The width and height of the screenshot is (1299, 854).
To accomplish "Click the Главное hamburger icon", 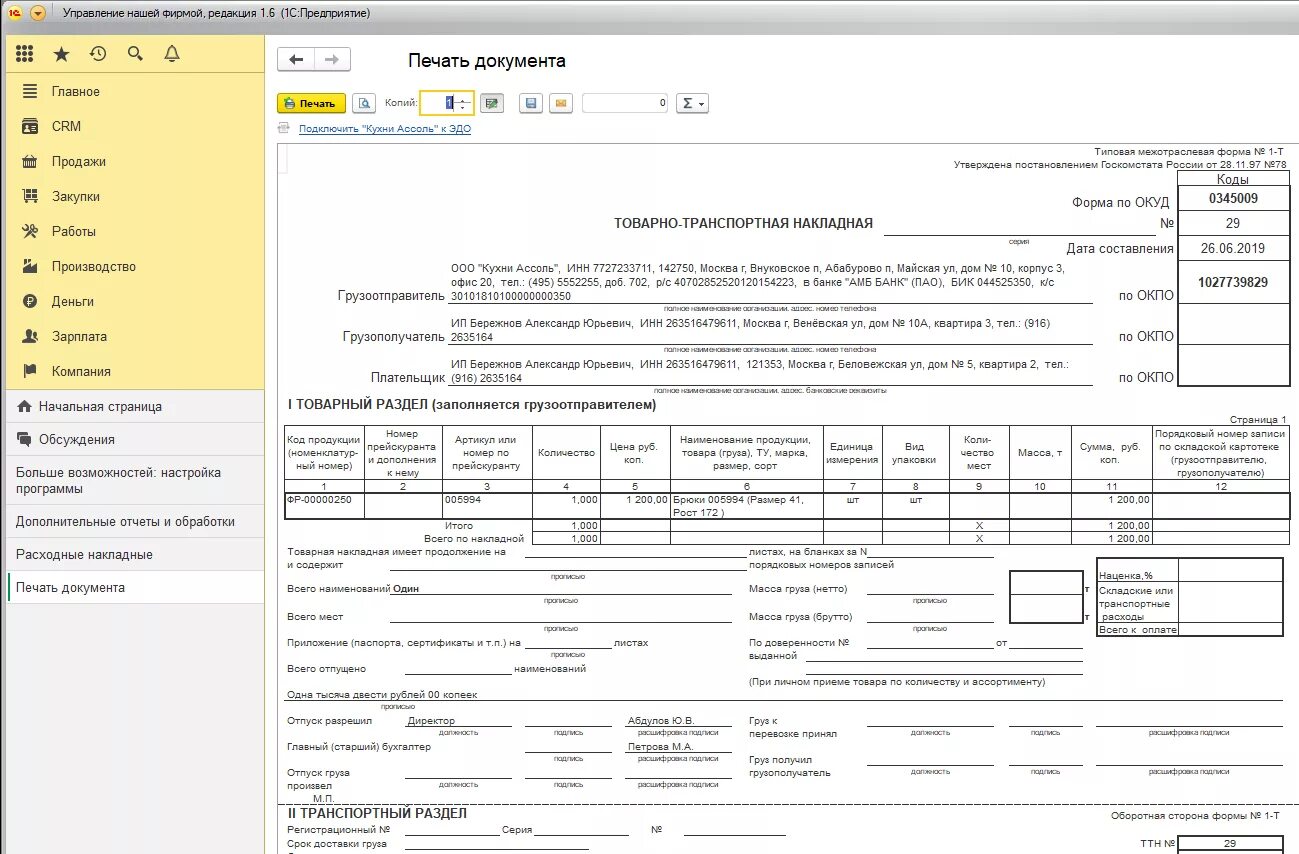I will point(30,91).
